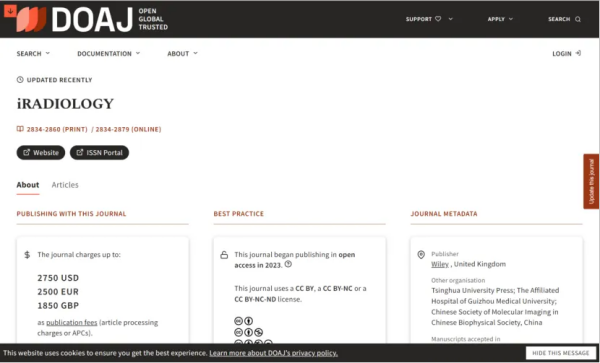
Task: Open the journal Website button
Action: click(x=41, y=153)
